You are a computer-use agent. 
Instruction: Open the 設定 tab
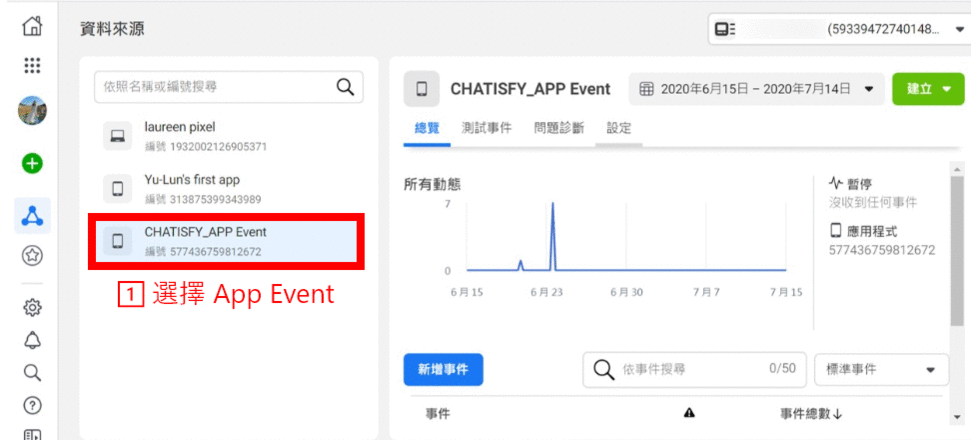point(619,128)
